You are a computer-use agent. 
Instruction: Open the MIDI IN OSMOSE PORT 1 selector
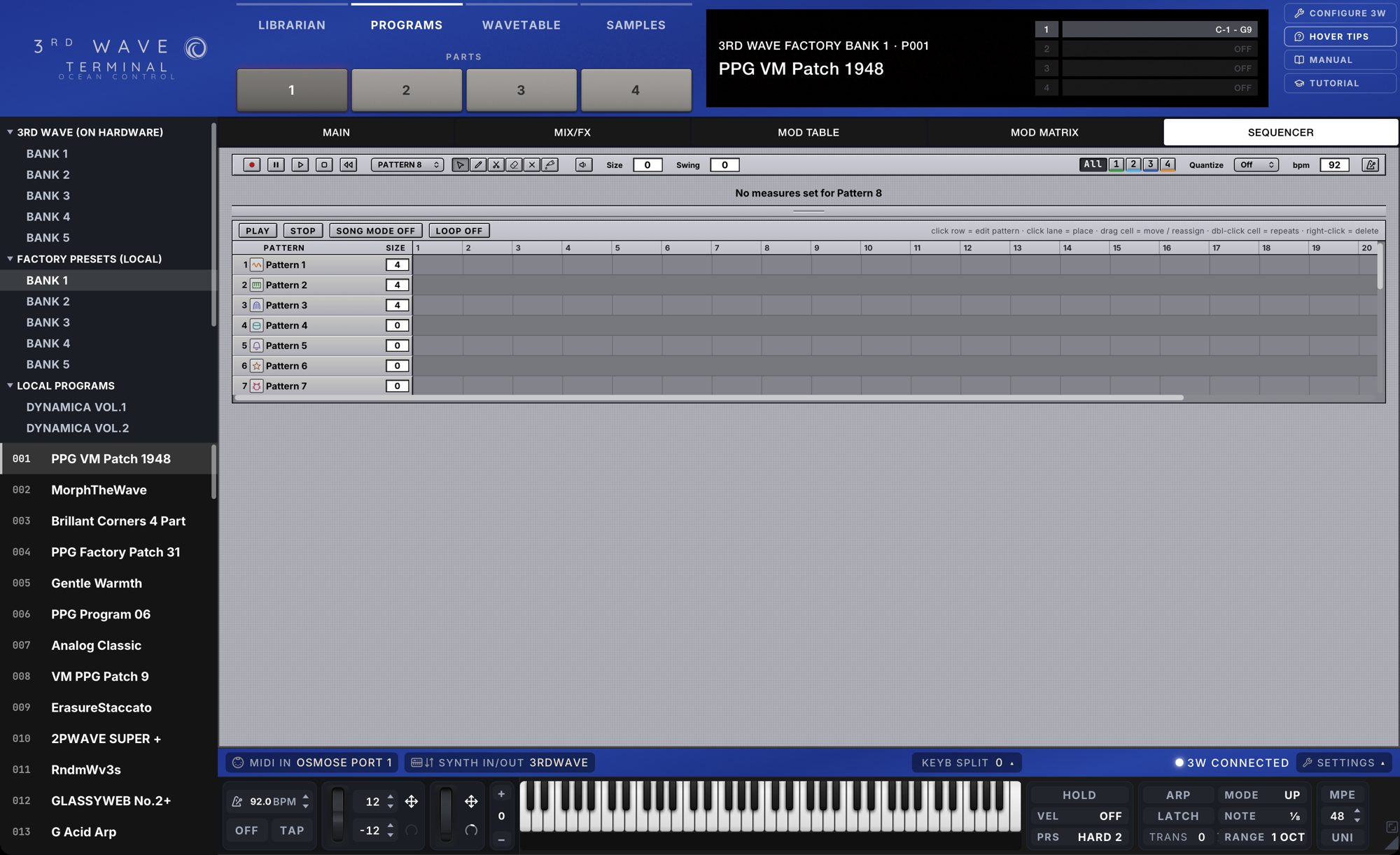312,763
